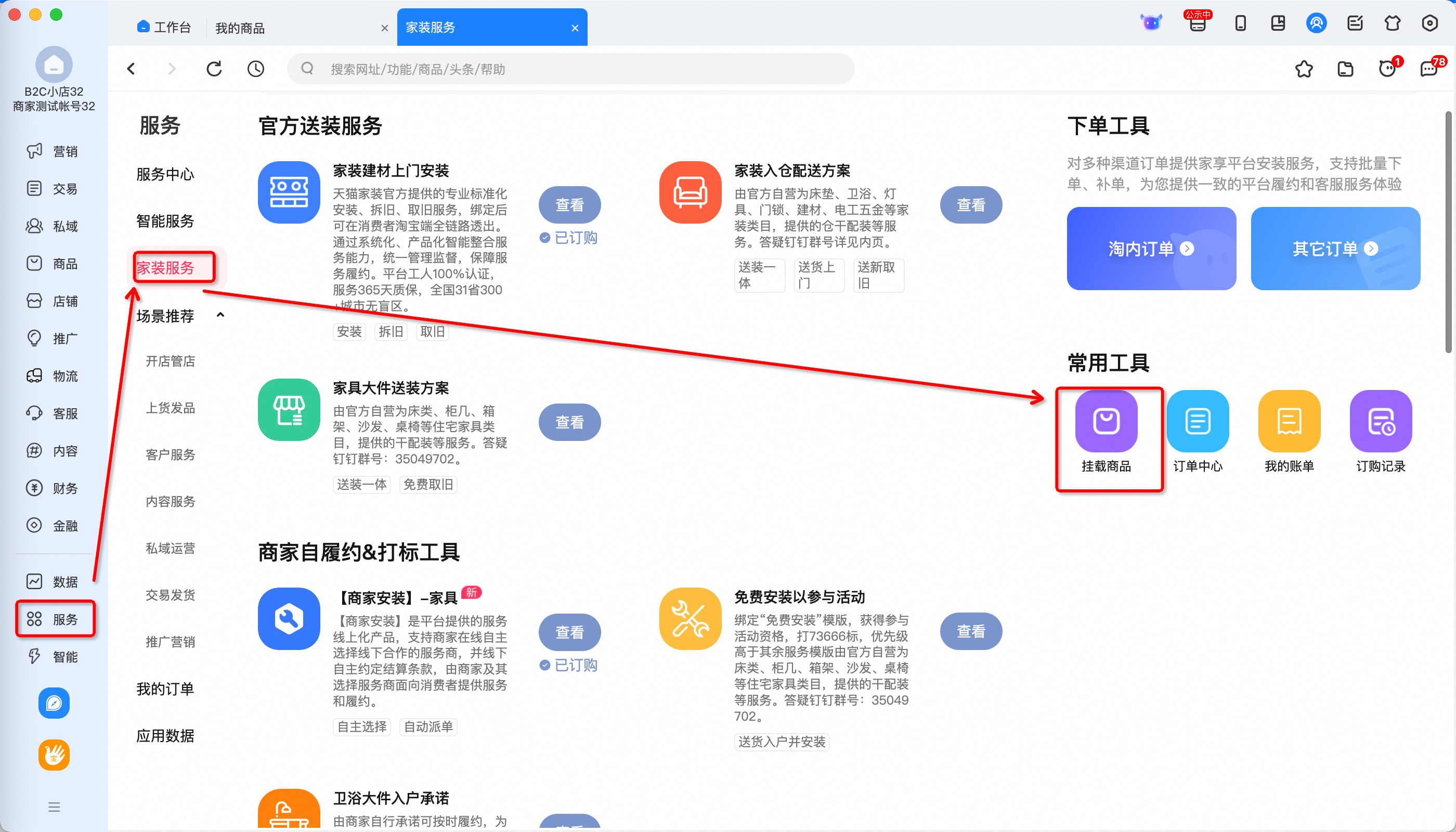This screenshot has height=832, width=1456.
Task: Click 查看 for 【商家安装】-家具
Action: [x=570, y=632]
